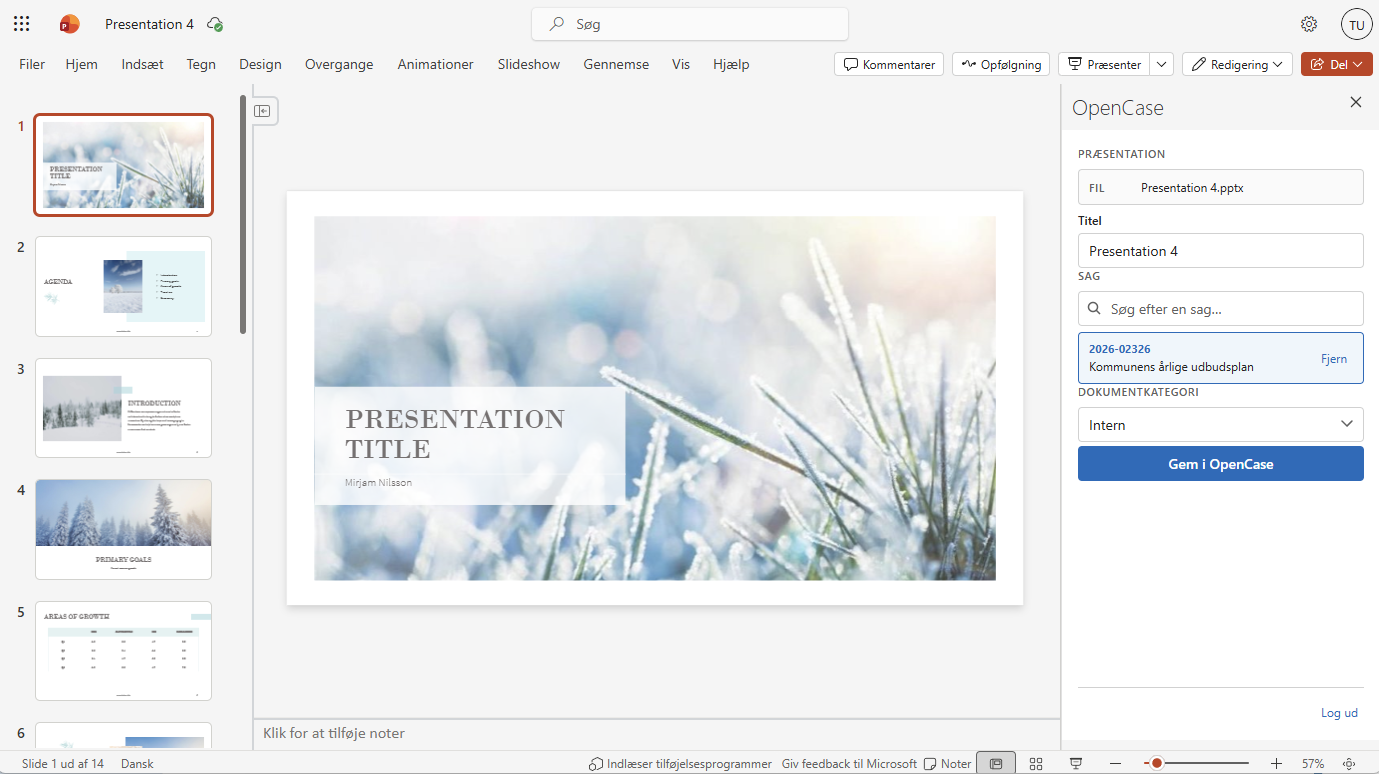Click Gem i OpenCase button

click(1220, 464)
